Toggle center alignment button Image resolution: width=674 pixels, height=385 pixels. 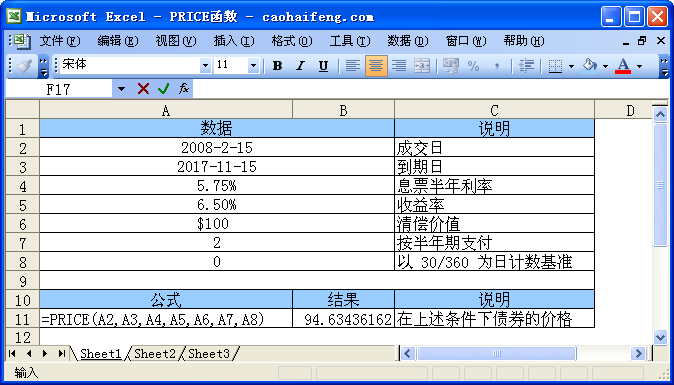[376, 66]
